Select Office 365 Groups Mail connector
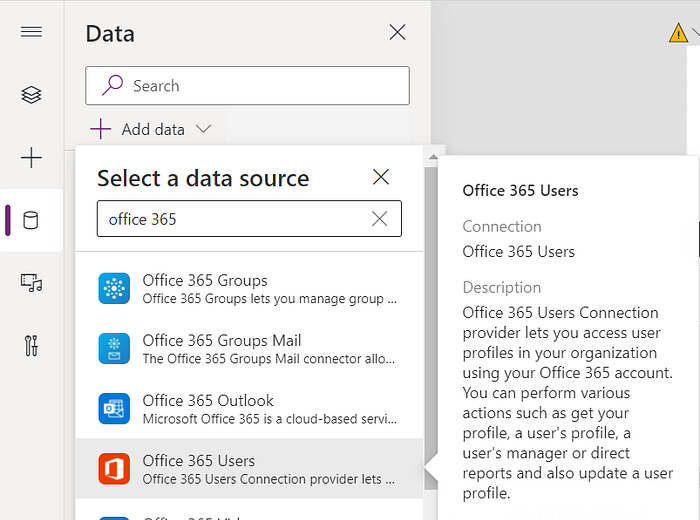Viewport: 700px width, 520px height. tap(249, 349)
